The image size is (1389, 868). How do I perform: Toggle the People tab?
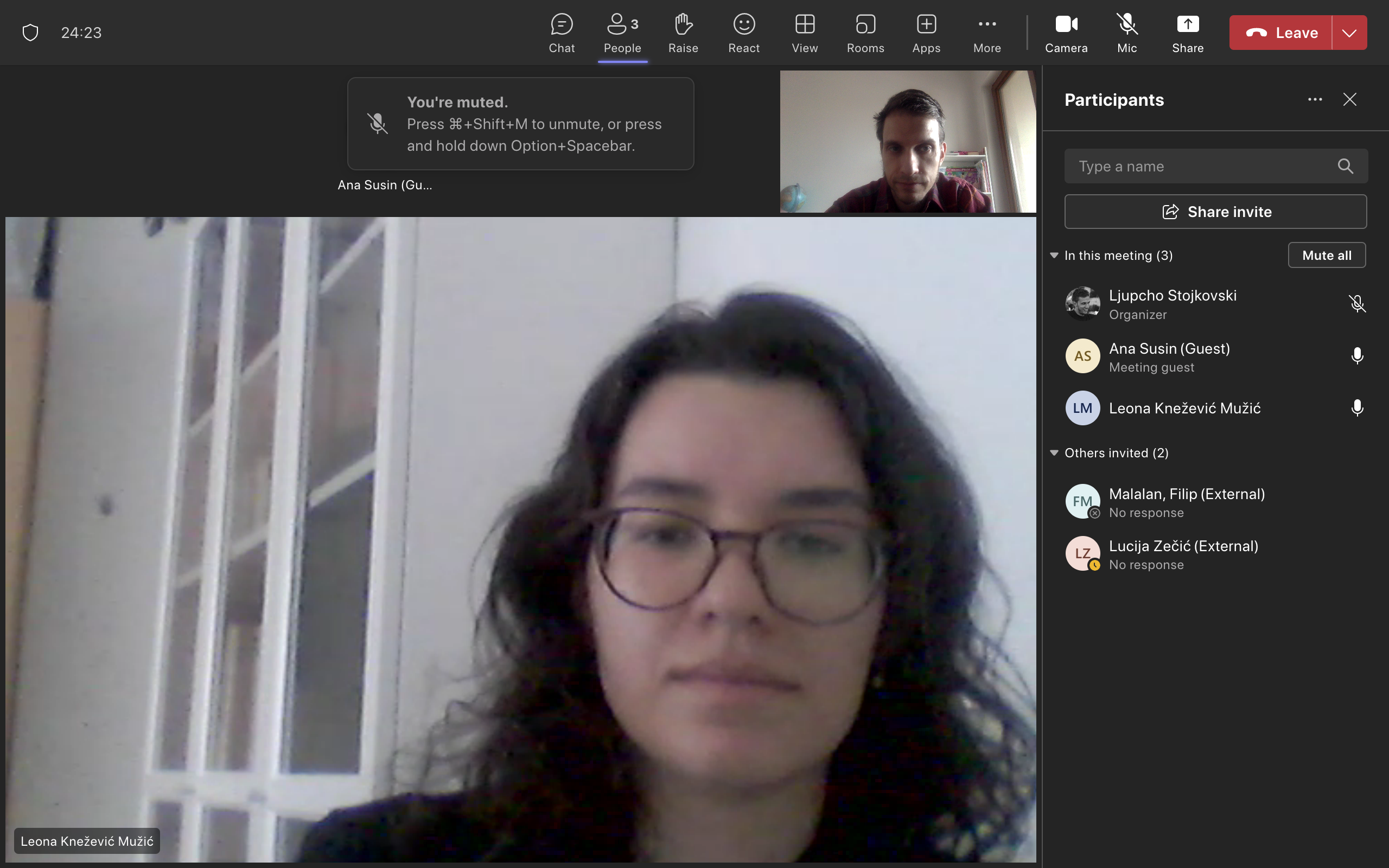[622, 33]
